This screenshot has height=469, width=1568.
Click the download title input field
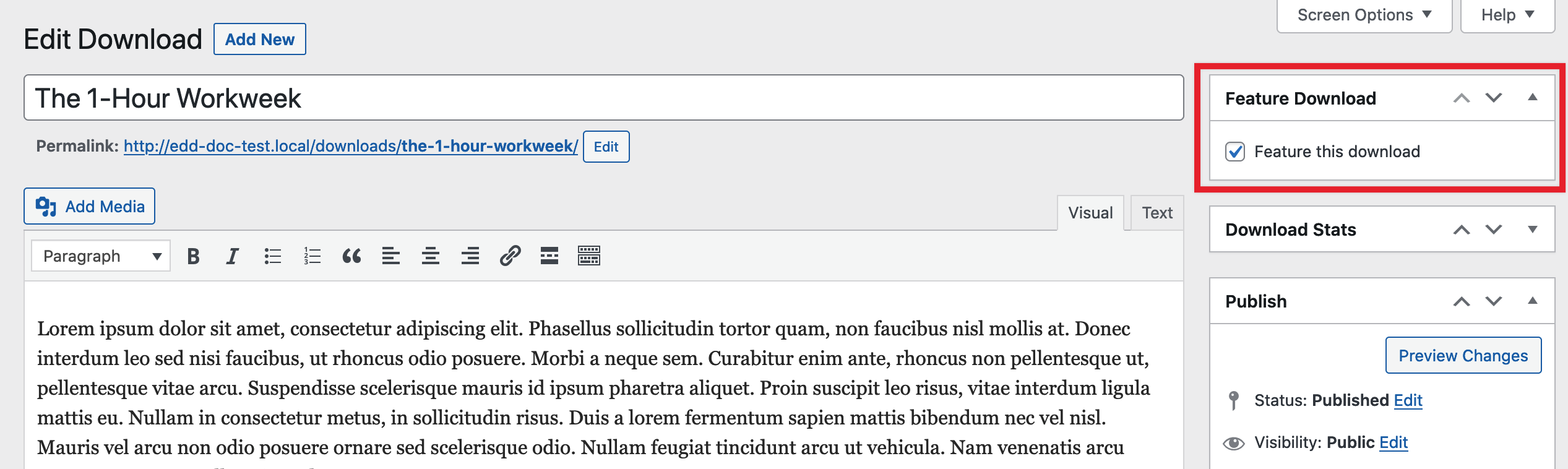pos(603,98)
